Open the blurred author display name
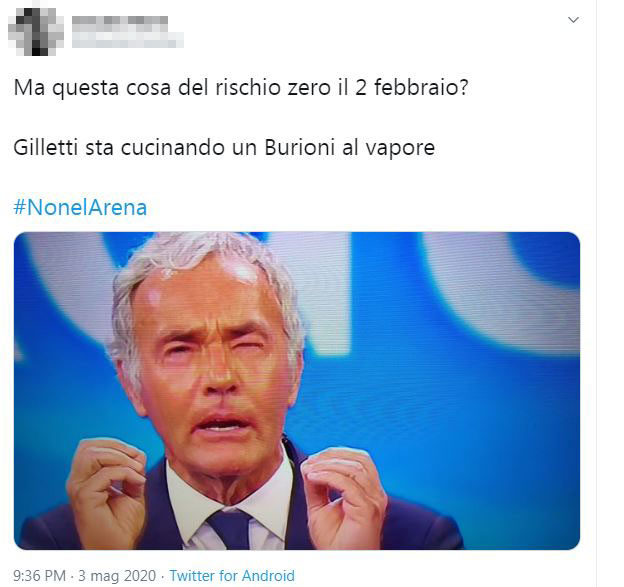624x587 pixels. (x=120, y=21)
